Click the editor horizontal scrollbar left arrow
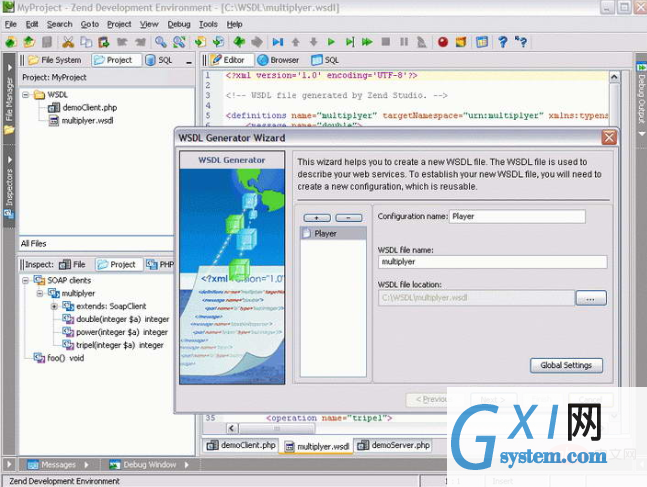647x487 pixels. point(232,428)
